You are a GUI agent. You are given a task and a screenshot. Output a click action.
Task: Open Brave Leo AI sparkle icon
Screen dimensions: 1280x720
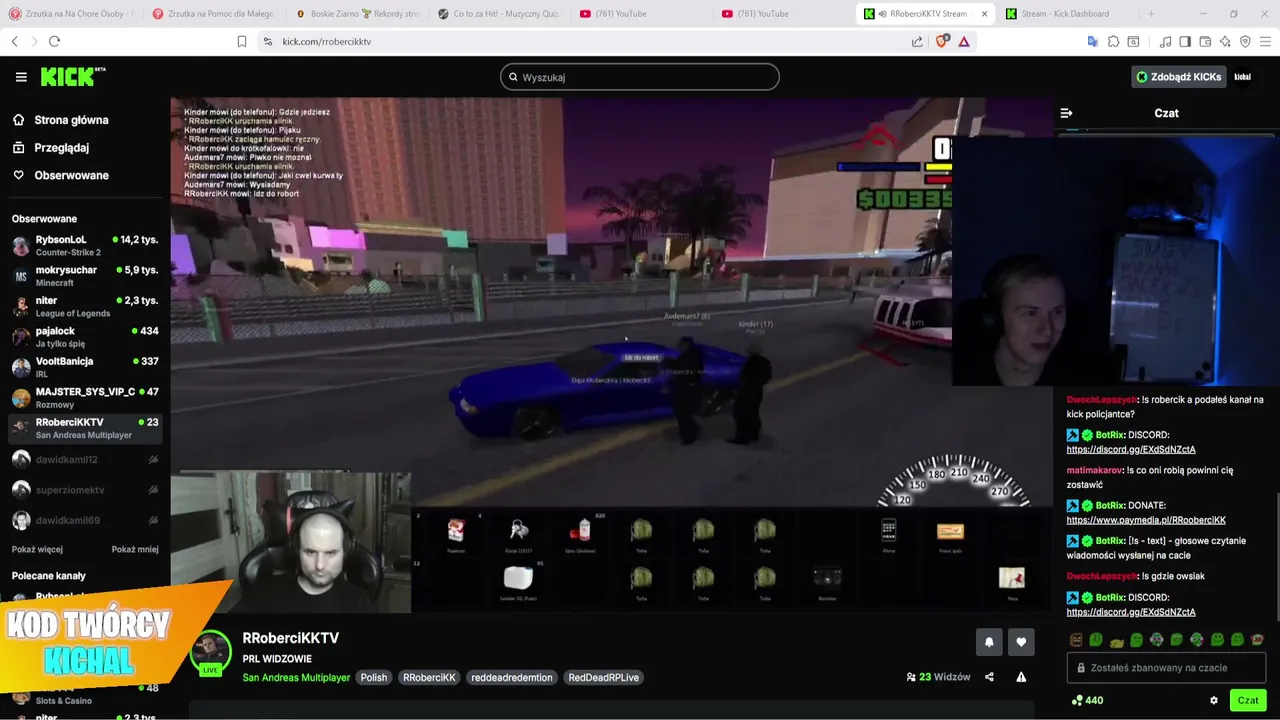point(1225,41)
